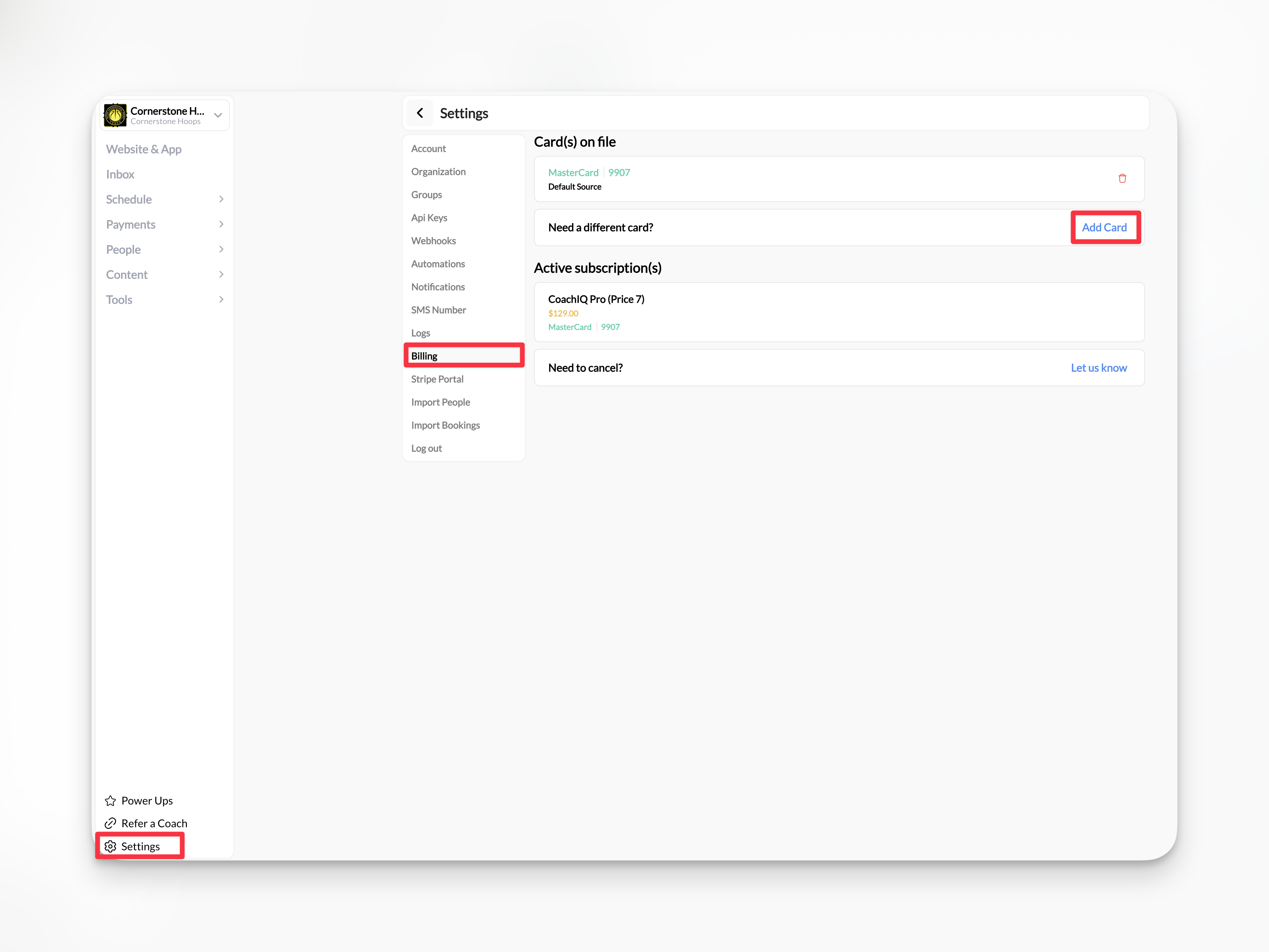
Task: Click the Power Ups star icon
Action: pos(111,800)
